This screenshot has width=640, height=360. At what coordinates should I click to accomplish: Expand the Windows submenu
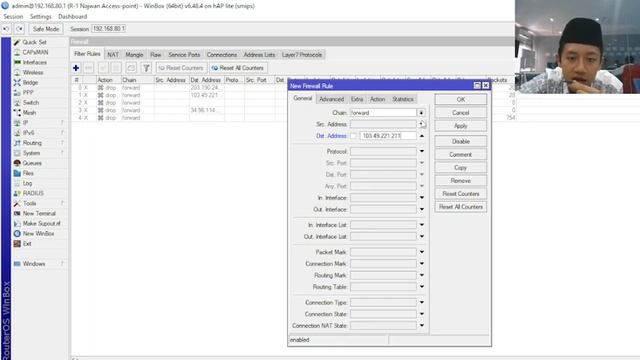pyautogui.click(x=62, y=264)
